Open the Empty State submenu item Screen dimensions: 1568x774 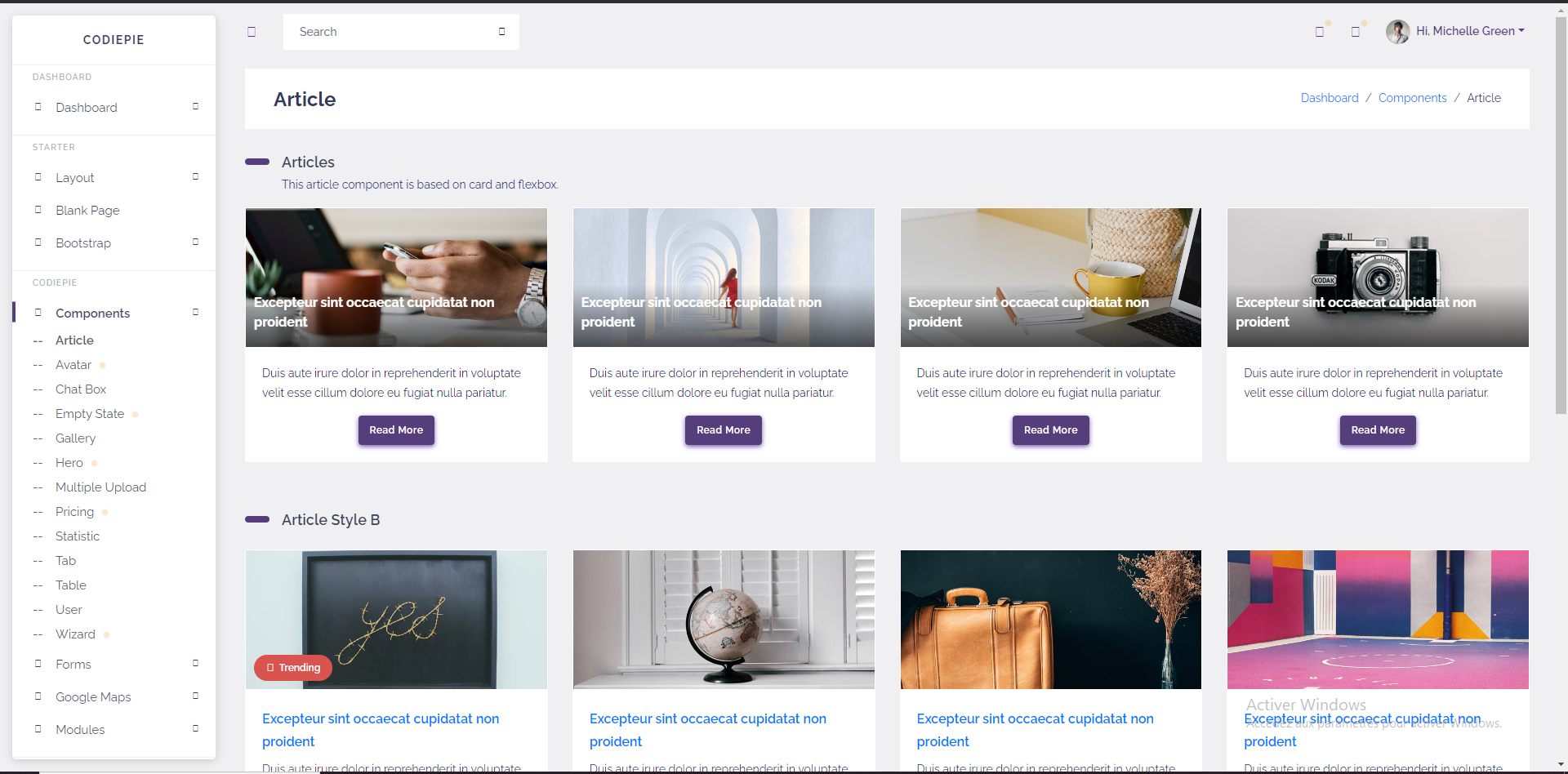coord(90,414)
